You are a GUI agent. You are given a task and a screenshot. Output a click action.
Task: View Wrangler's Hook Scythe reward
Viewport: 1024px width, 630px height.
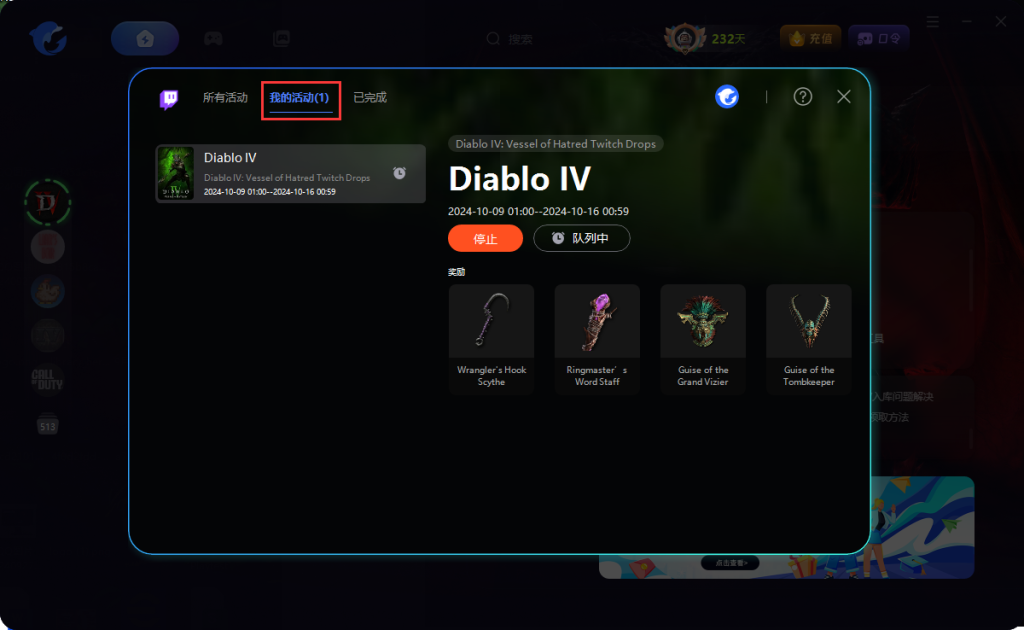(x=491, y=339)
